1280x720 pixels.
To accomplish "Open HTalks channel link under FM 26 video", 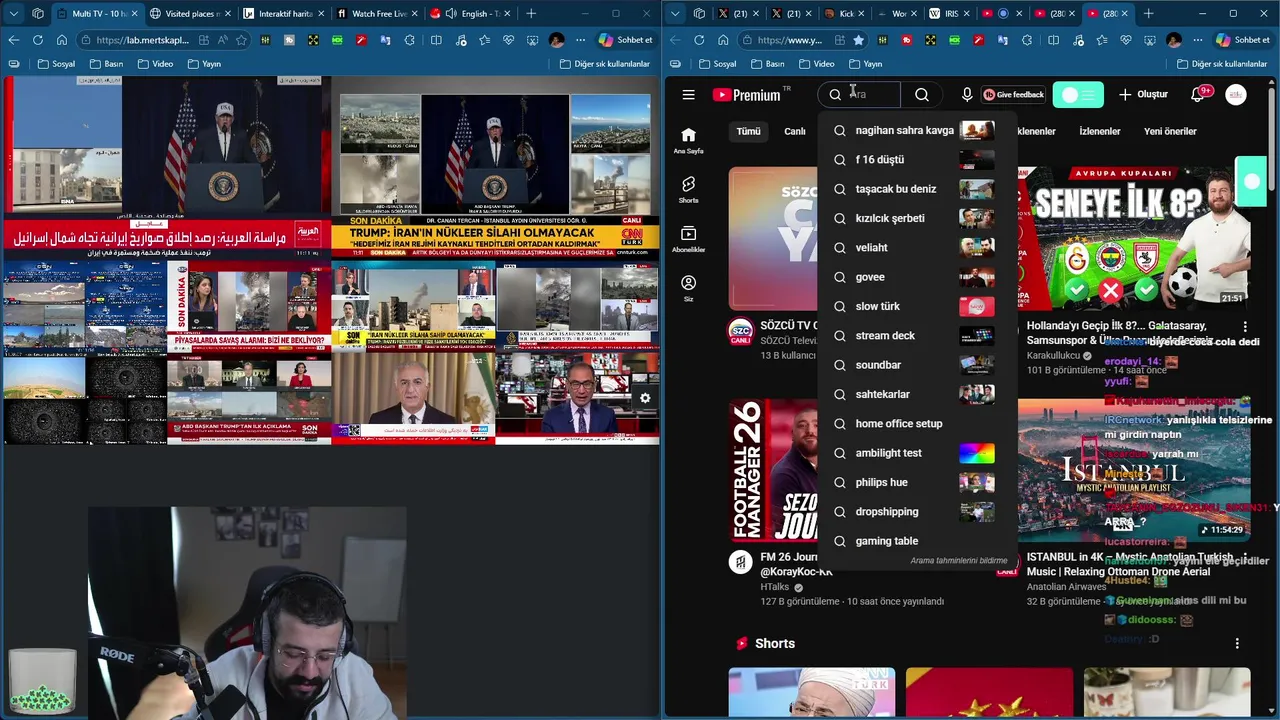I will [x=774, y=587].
